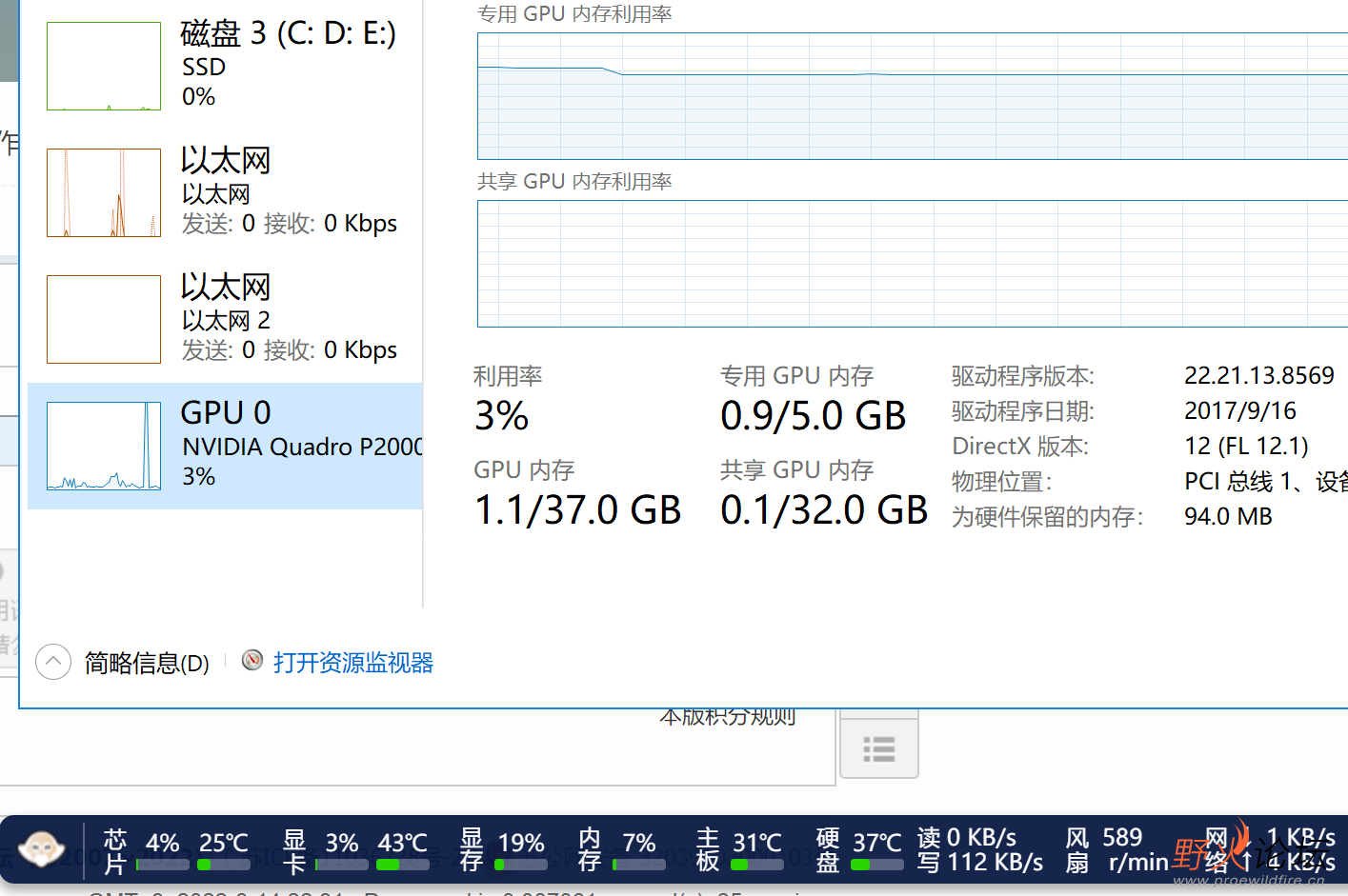Click the list icon button below window
1348x896 pixels.
pos(878,749)
